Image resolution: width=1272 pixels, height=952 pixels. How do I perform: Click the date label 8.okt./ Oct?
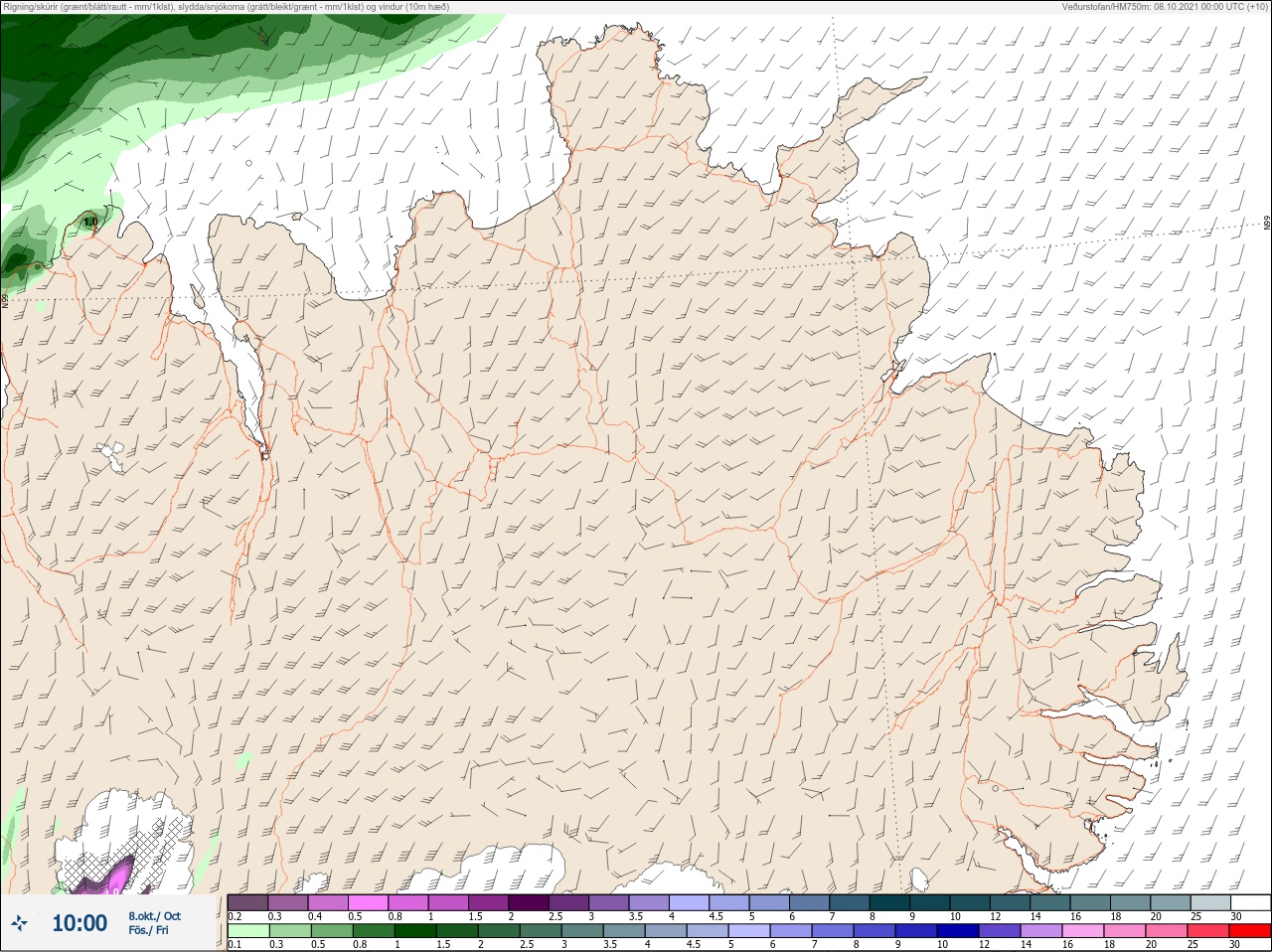point(154,916)
